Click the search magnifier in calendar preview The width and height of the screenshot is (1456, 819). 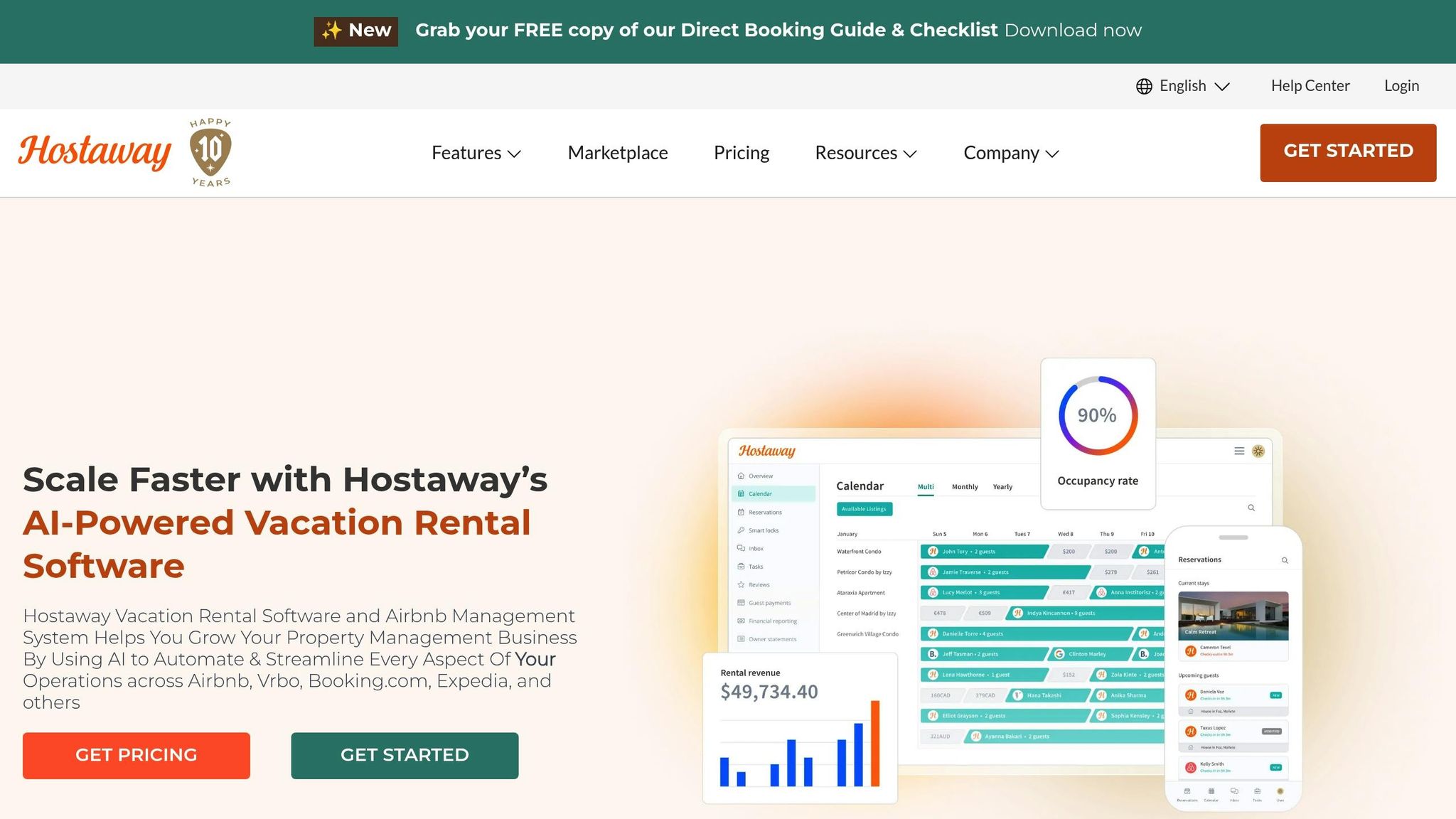point(1251,508)
